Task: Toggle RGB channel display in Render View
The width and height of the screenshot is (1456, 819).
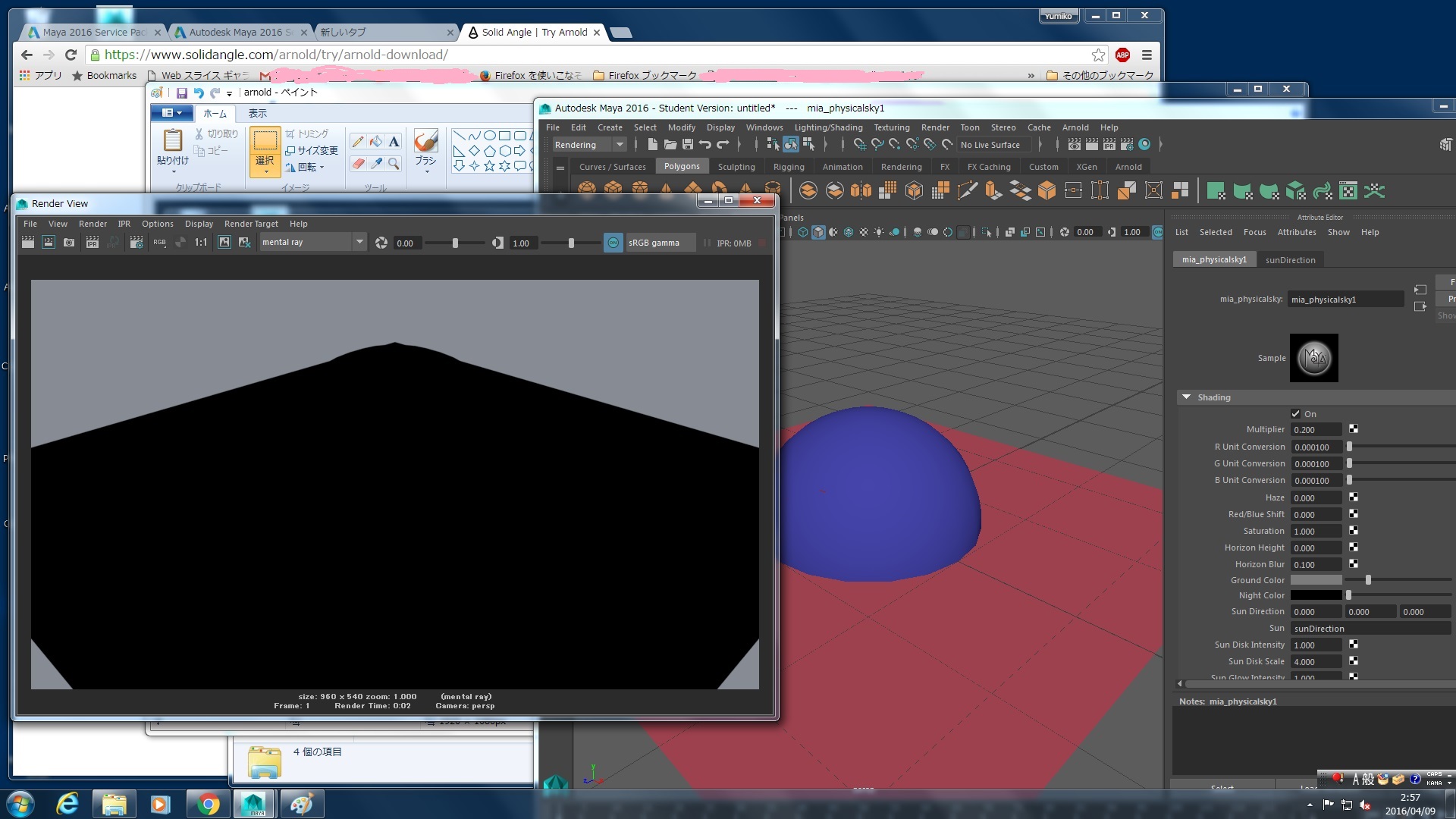Action: coord(159,243)
